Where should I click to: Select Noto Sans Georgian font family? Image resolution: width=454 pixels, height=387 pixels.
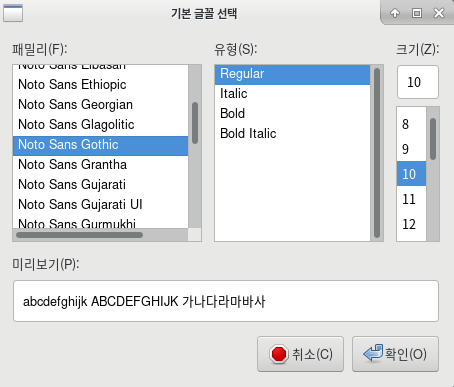(x=100, y=105)
